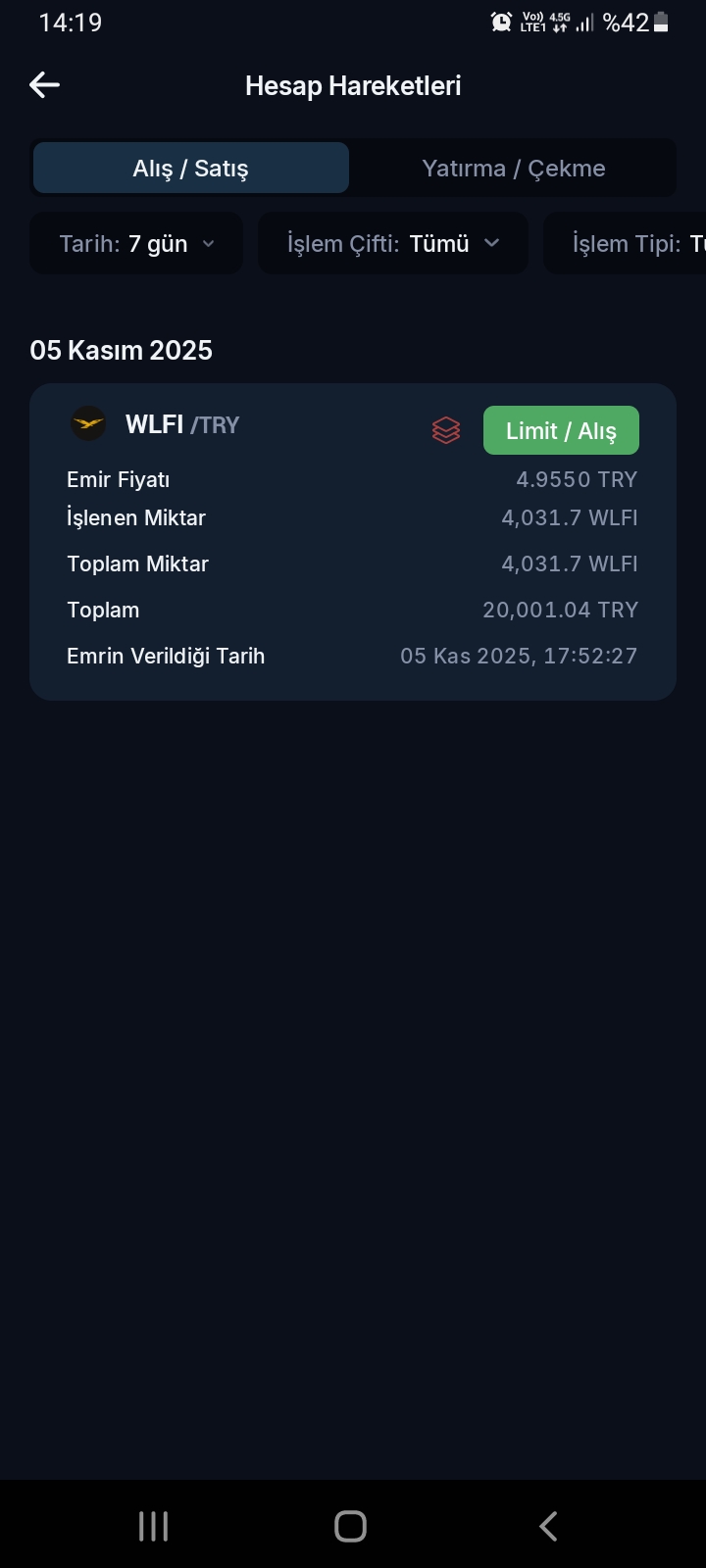Tap the battery status icon
The width and height of the screenshot is (706, 1568).
coord(661,23)
